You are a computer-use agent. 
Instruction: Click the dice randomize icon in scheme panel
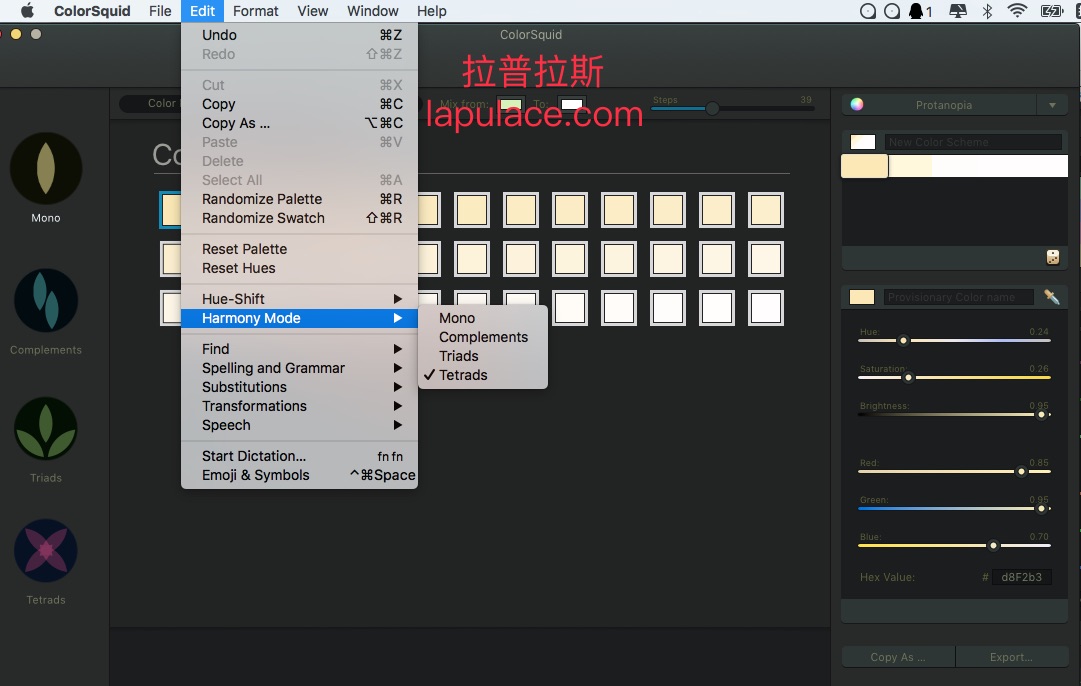click(x=1052, y=257)
